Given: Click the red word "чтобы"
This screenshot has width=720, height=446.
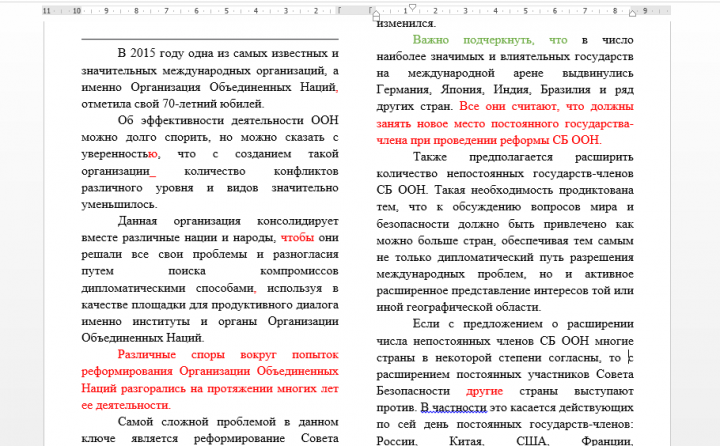Looking at the screenshot, I should point(297,237).
